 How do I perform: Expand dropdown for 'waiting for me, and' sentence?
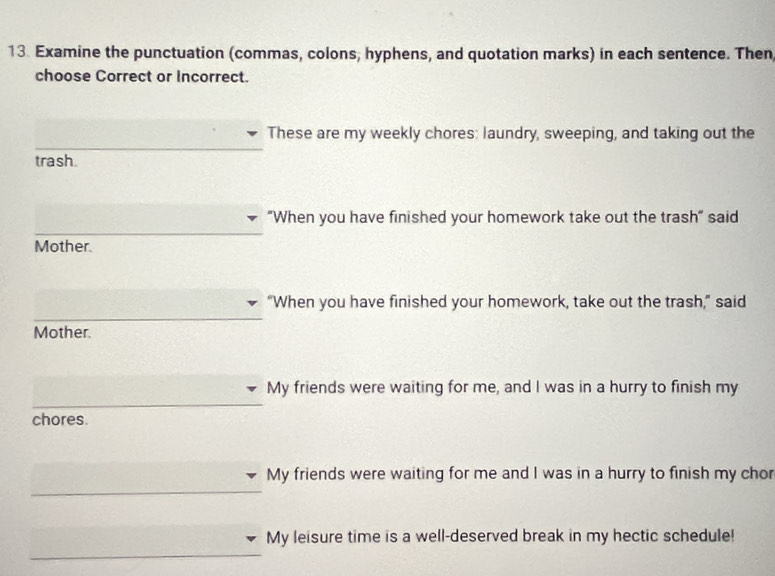(148, 389)
